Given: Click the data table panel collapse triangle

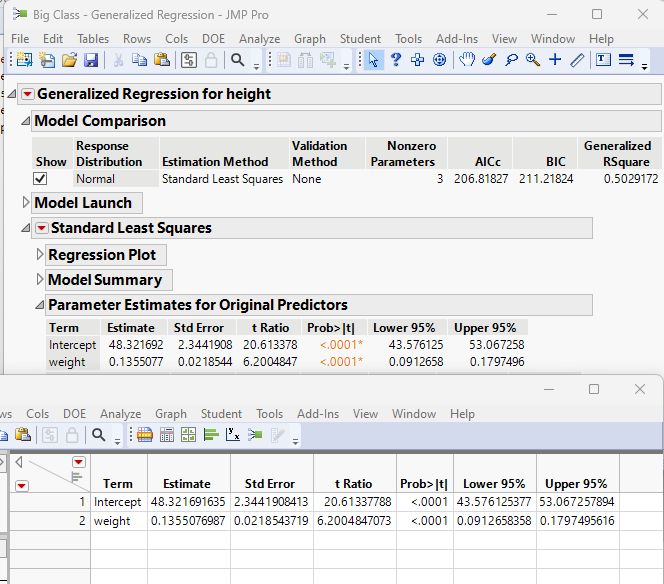Looking at the screenshot, I should click(19, 462).
